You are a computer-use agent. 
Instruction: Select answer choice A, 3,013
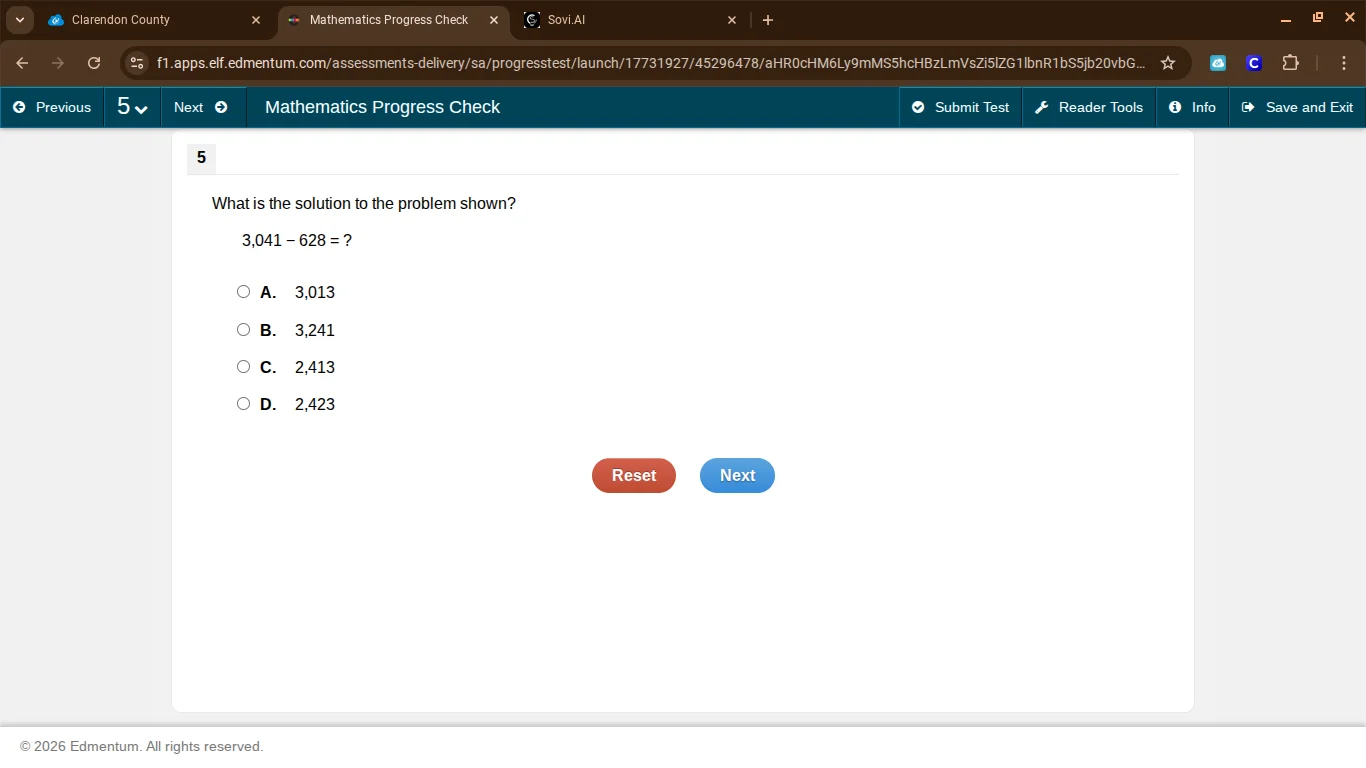point(243,291)
